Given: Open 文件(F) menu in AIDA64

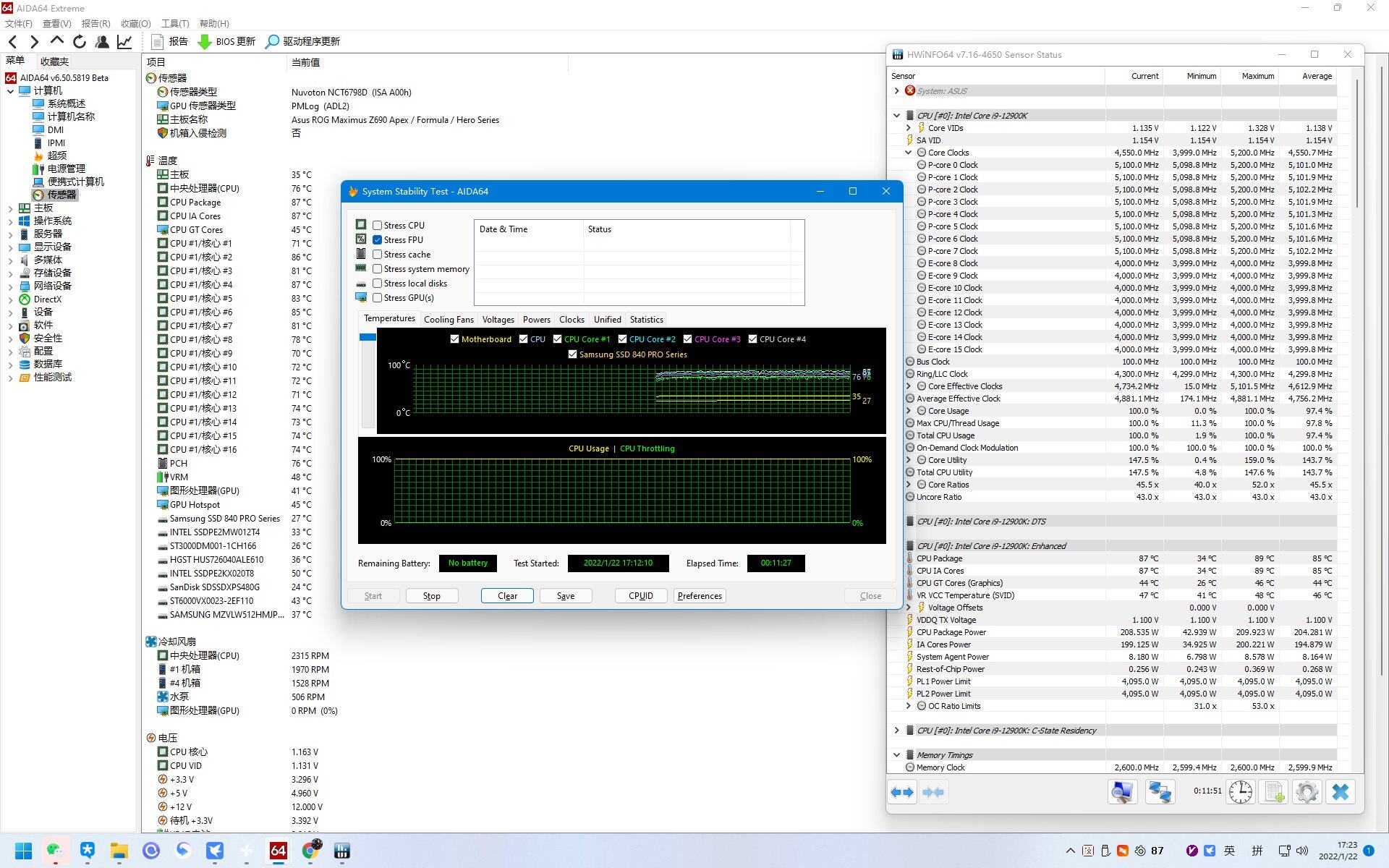Looking at the screenshot, I should click(19, 24).
